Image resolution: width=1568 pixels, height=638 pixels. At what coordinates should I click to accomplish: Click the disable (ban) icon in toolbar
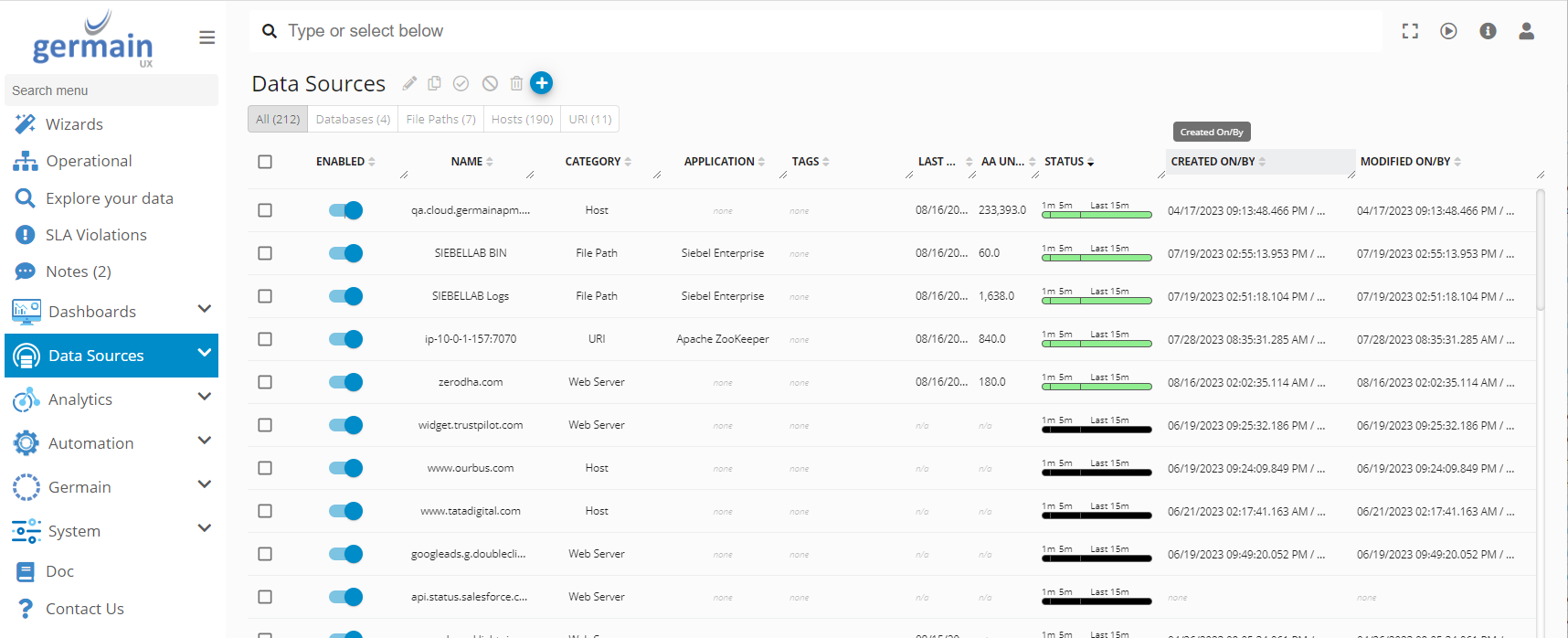click(x=490, y=83)
